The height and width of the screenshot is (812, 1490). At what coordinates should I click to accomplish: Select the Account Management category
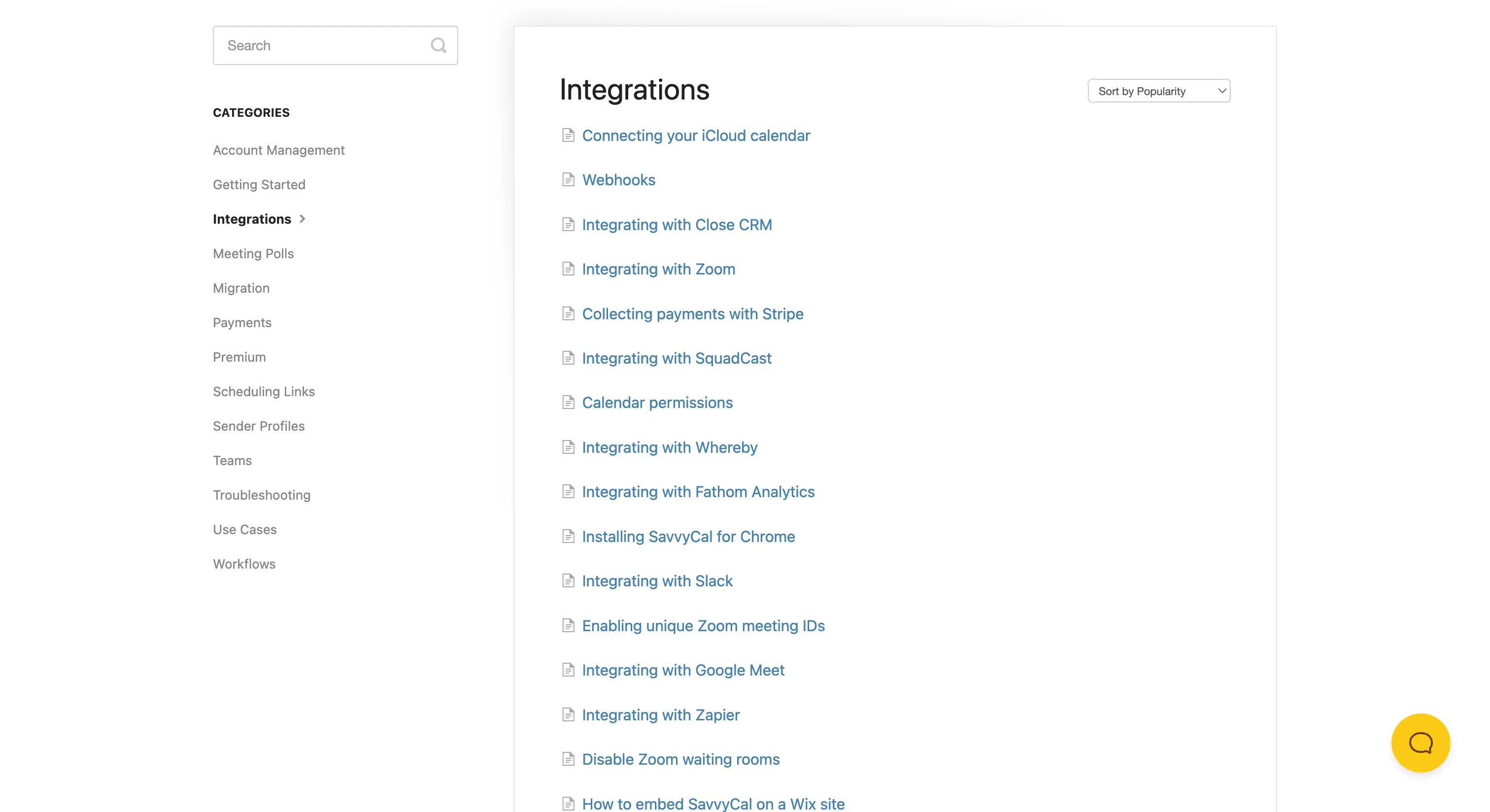coord(278,150)
